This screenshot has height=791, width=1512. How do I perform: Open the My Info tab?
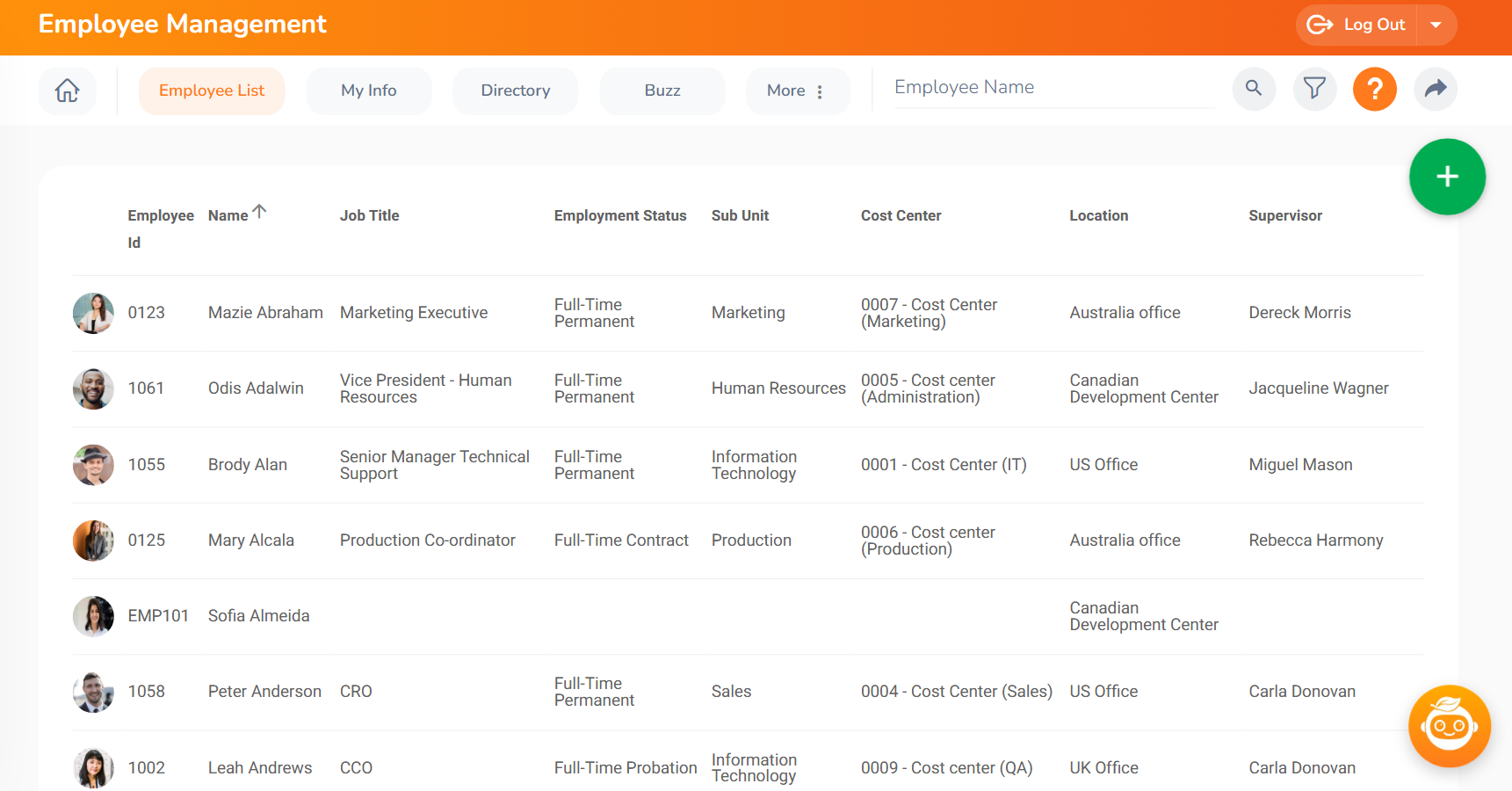coord(369,91)
